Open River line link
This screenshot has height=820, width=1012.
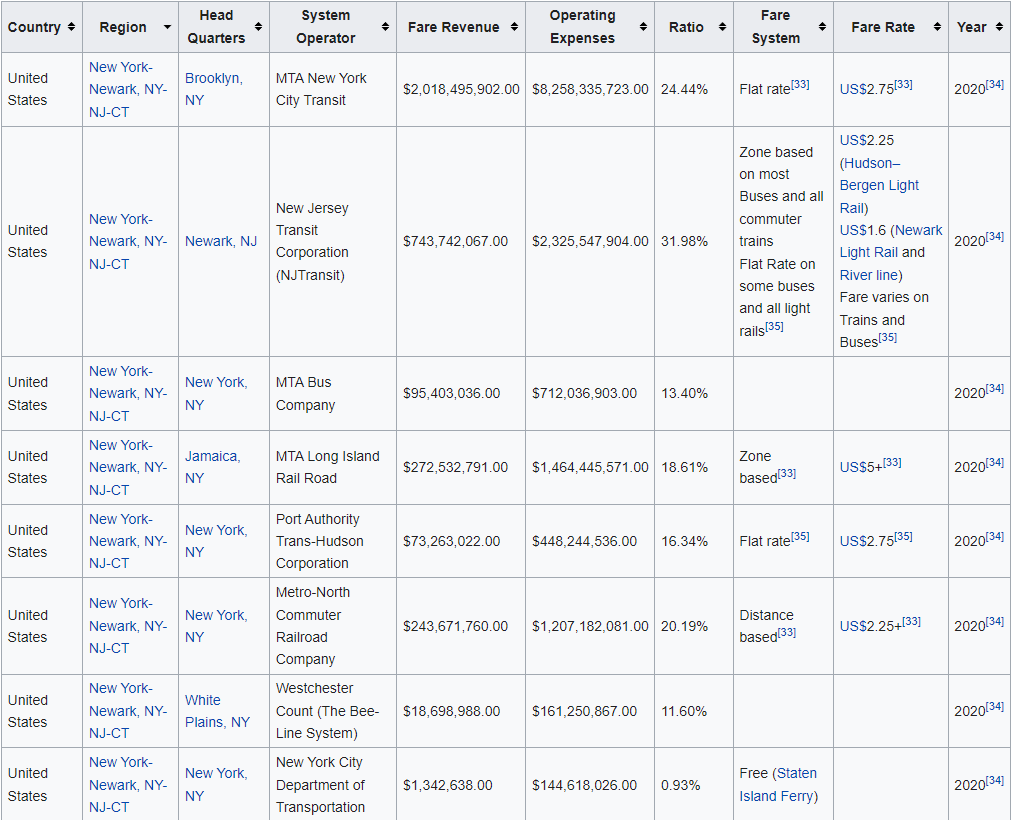tap(869, 275)
